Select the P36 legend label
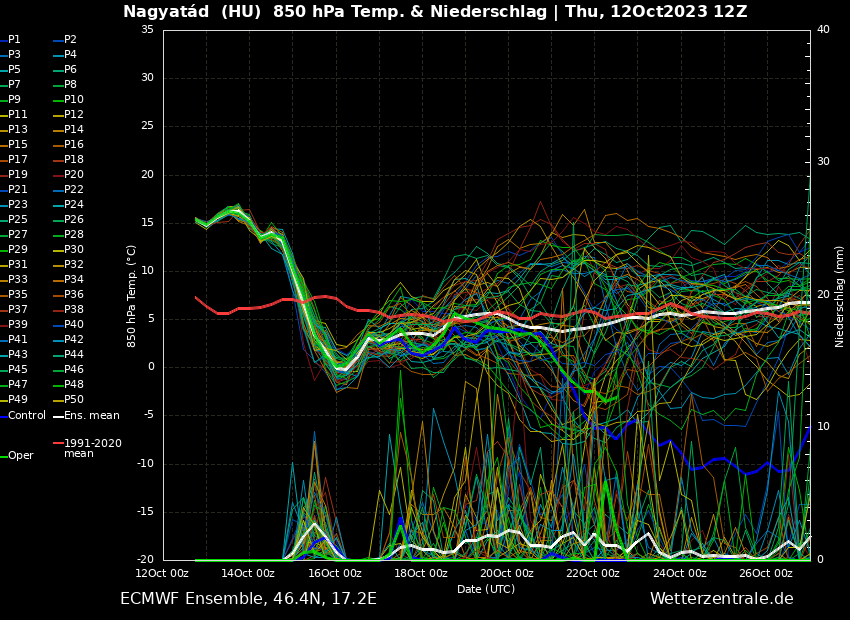This screenshot has height=620, width=850. (74, 295)
